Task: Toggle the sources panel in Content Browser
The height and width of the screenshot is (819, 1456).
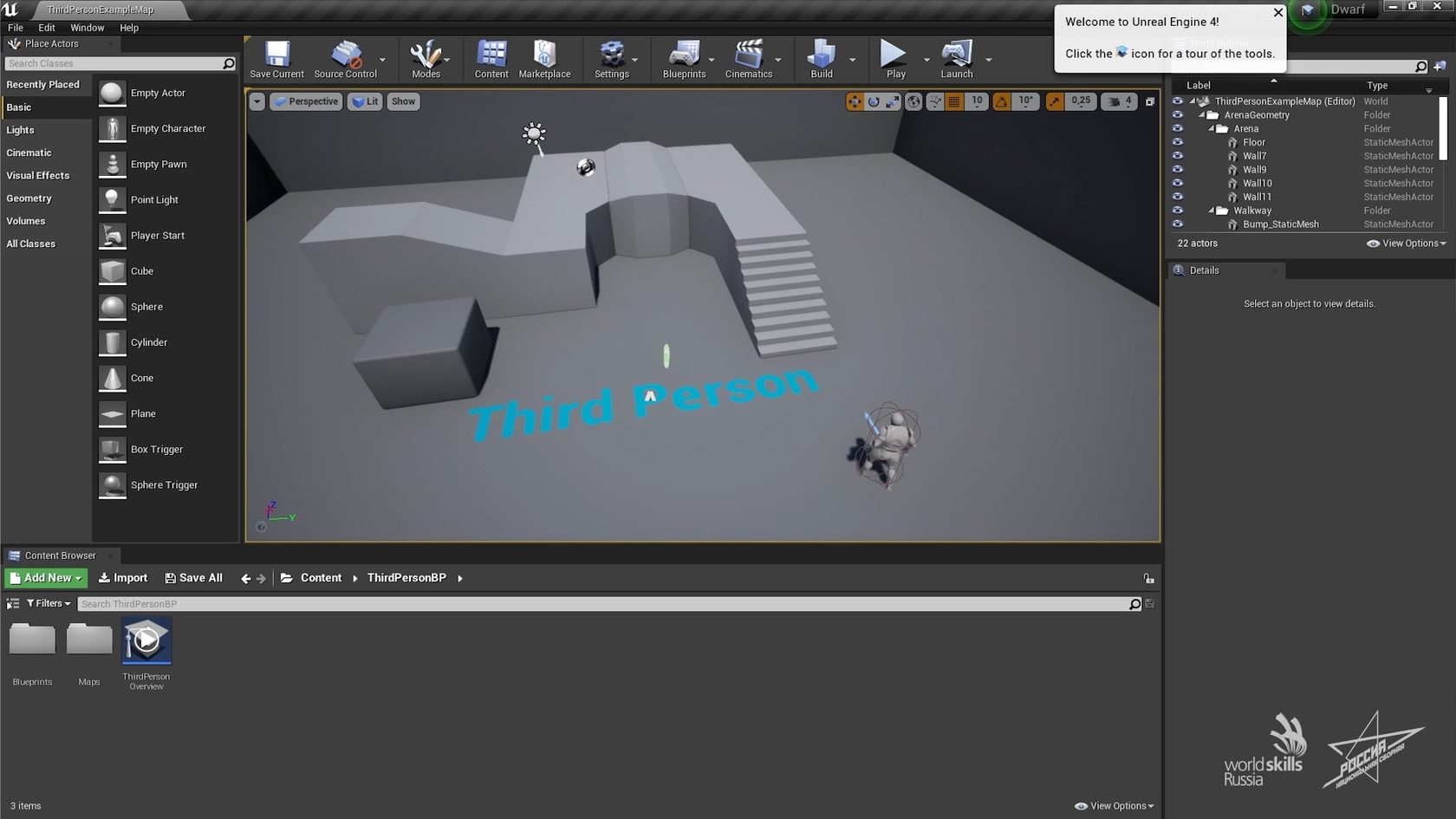Action: (x=13, y=603)
